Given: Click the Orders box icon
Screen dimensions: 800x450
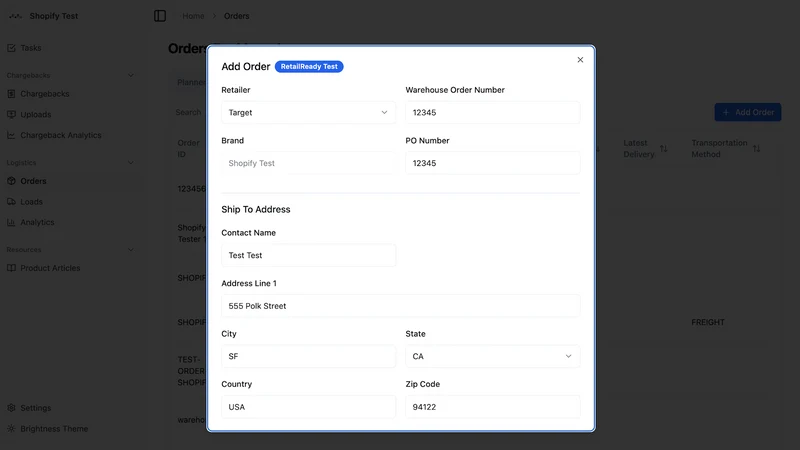Looking at the screenshot, I should pos(11,181).
